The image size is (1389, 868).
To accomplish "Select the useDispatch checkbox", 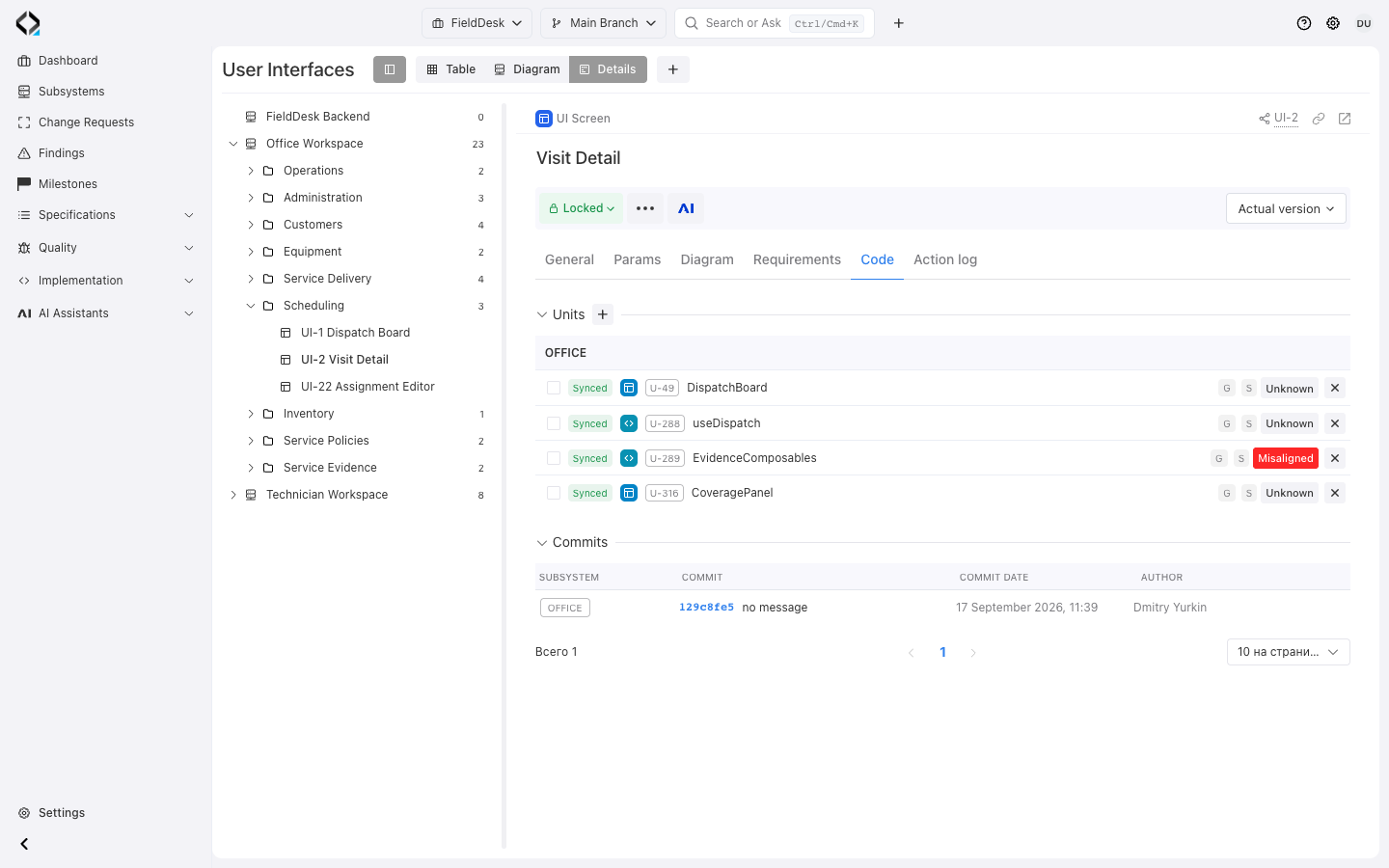I will tap(554, 423).
